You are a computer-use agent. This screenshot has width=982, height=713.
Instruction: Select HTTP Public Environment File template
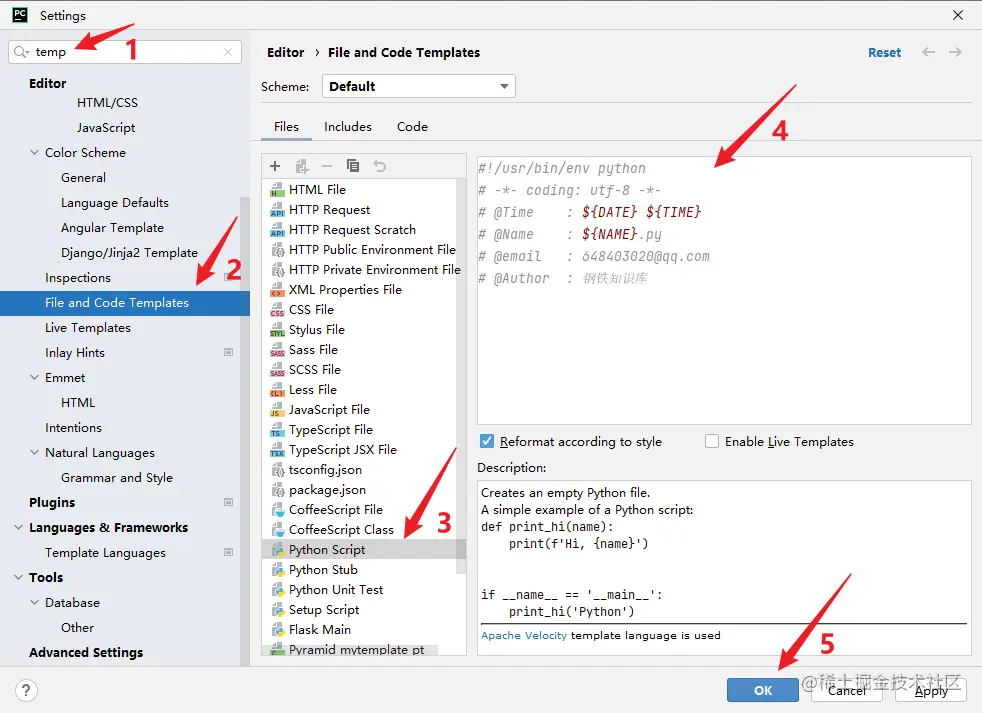point(372,249)
